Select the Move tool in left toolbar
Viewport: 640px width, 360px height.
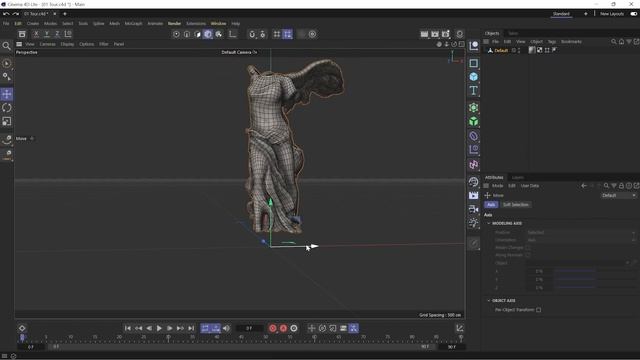click(7, 94)
